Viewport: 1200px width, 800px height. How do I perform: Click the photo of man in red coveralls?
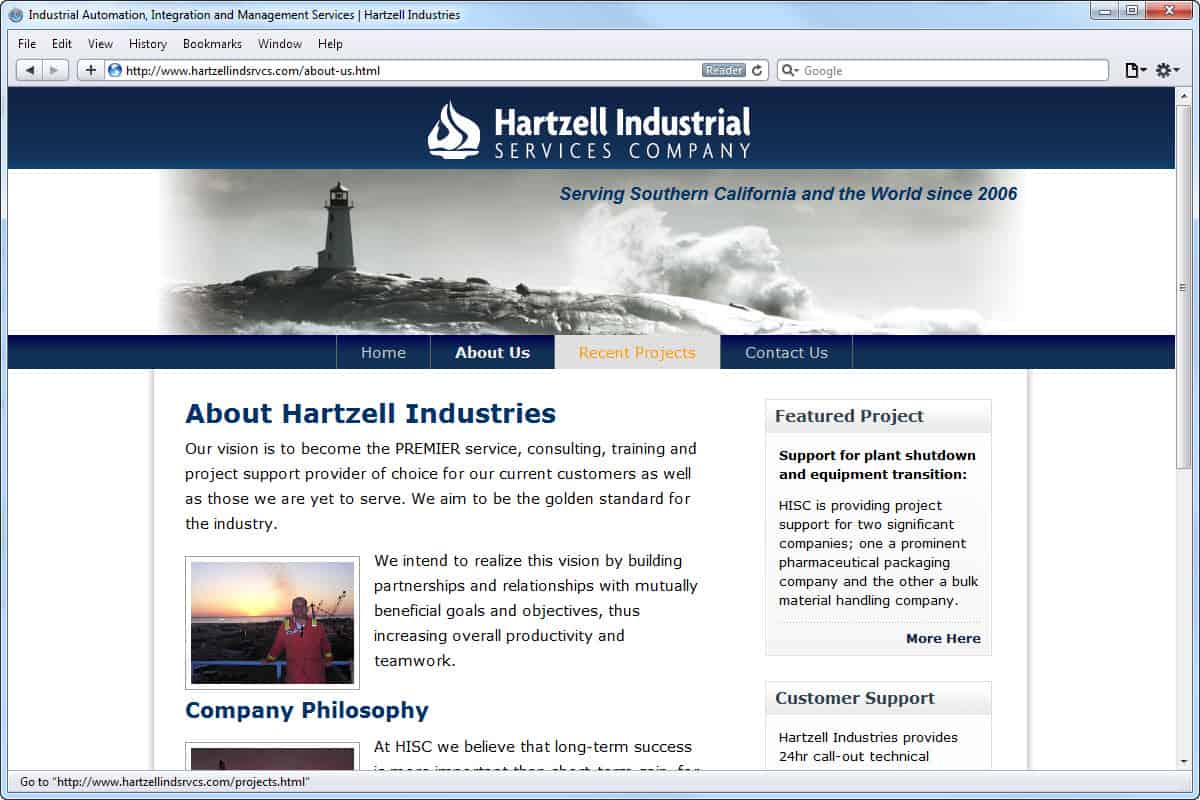tap(272, 623)
